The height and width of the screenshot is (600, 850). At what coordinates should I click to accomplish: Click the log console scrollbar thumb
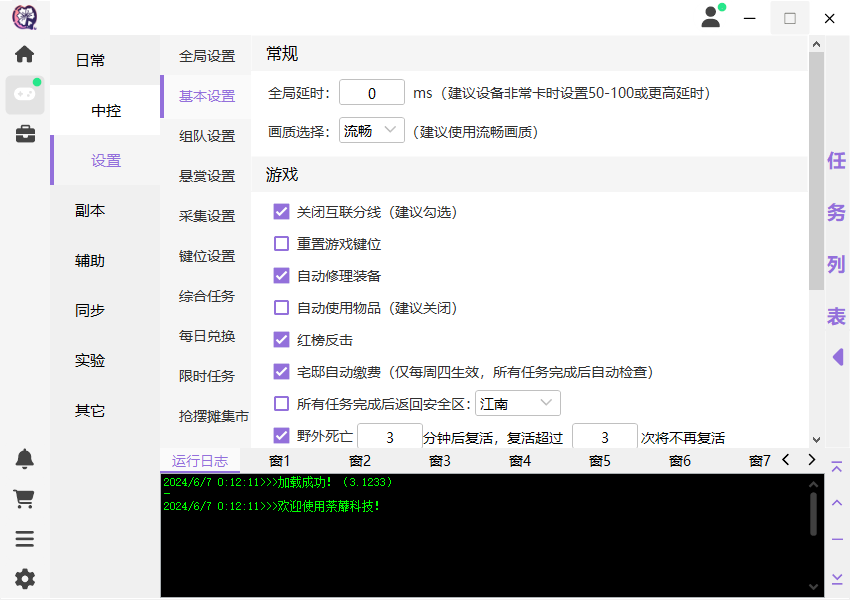point(814,514)
